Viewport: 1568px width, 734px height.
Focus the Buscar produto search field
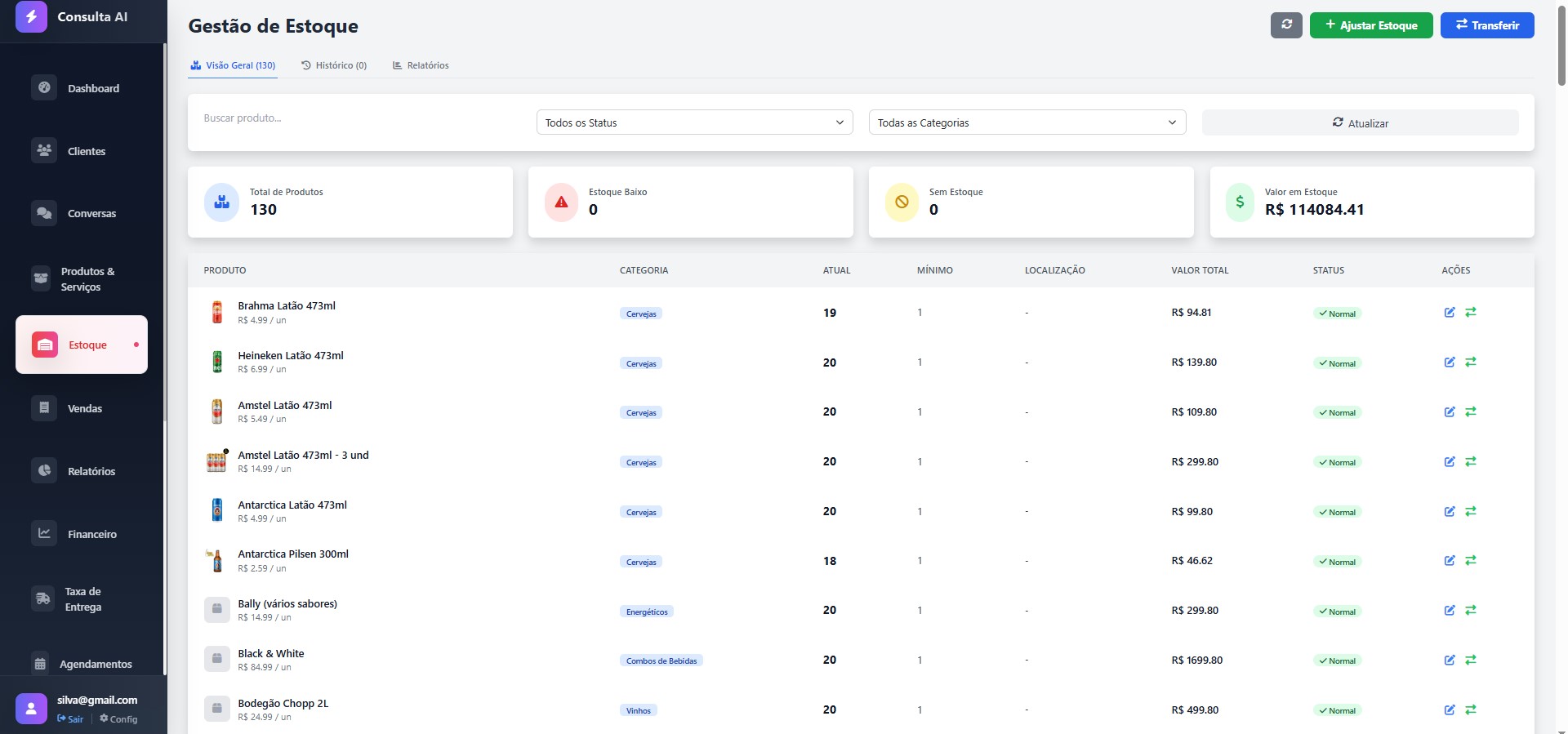click(x=359, y=118)
